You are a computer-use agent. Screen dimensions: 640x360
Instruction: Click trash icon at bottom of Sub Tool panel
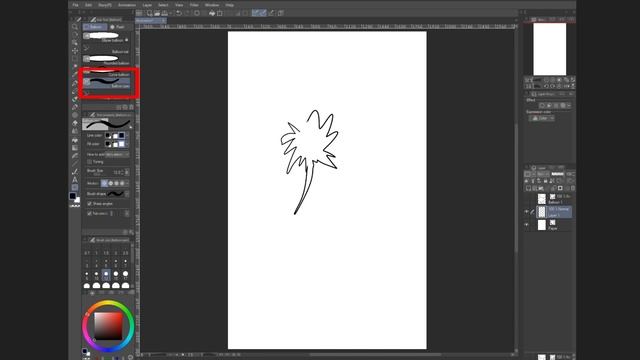131,107
